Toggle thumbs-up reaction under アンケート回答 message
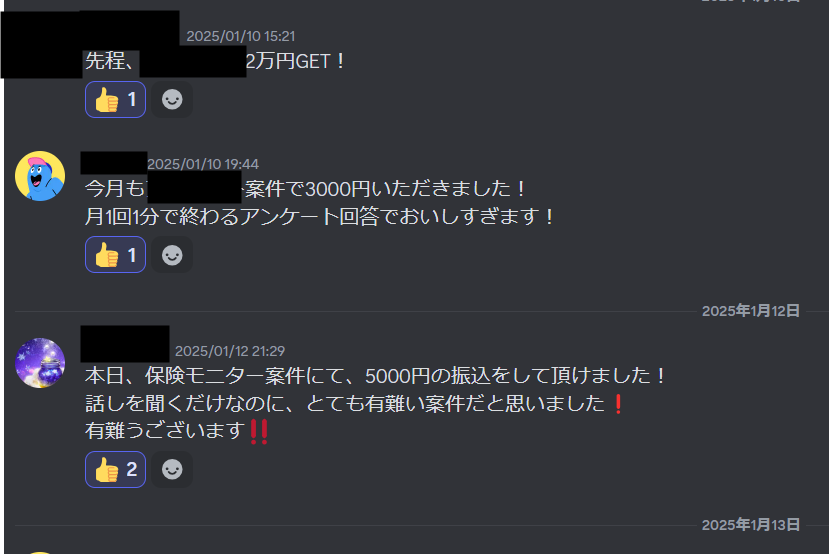 pyautogui.click(x=115, y=255)
